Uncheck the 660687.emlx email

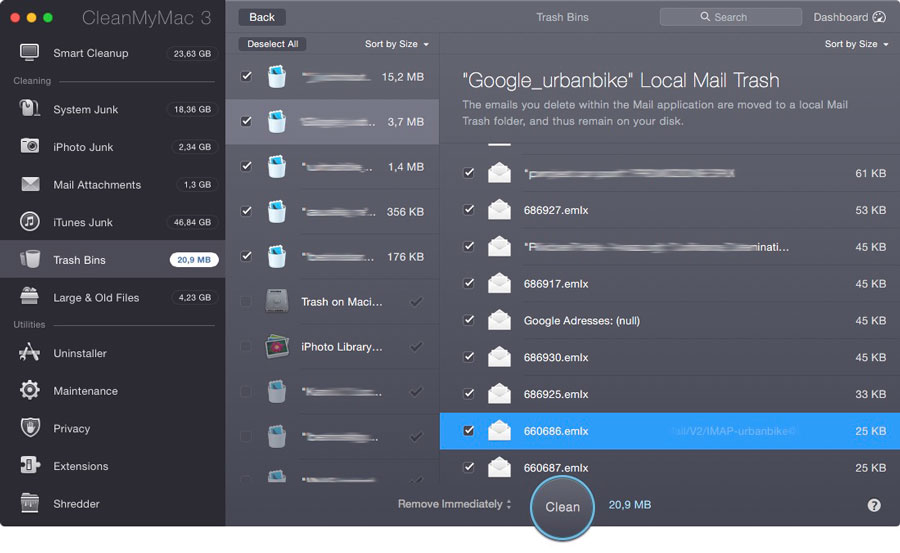tap(469, 467)
